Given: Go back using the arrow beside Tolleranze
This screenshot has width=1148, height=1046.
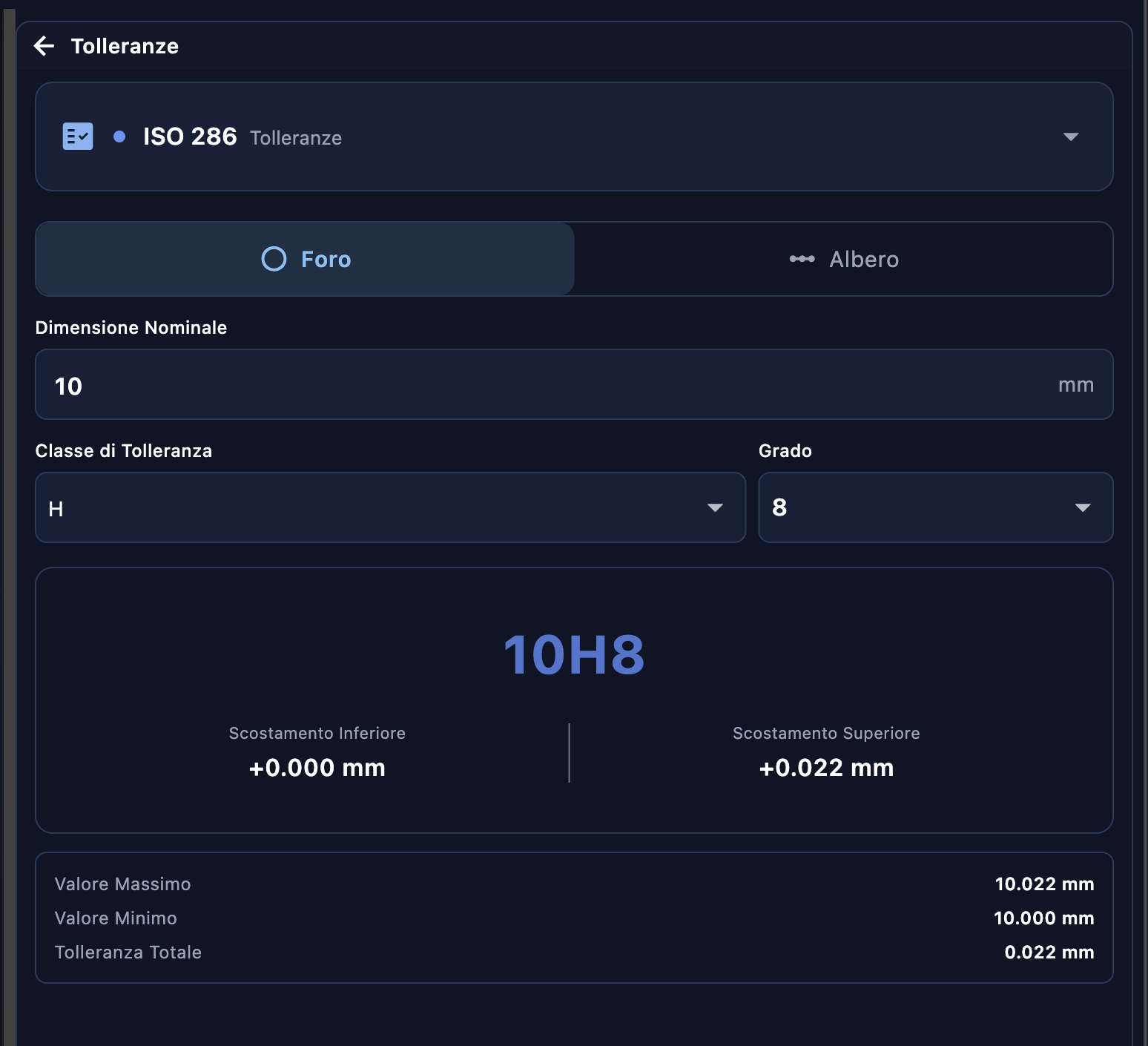Looking at the screenshot, I should coord(44,46).
